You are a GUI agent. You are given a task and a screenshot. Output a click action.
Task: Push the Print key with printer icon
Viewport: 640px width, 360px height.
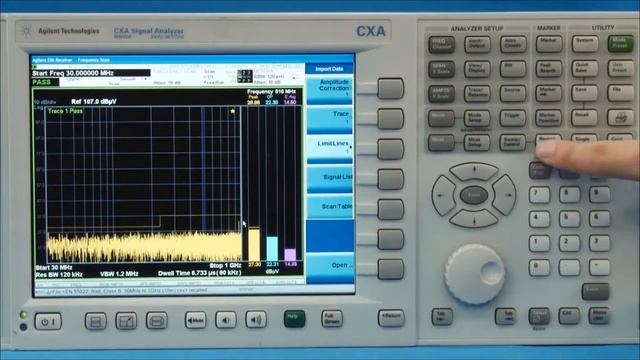[620, 118]
